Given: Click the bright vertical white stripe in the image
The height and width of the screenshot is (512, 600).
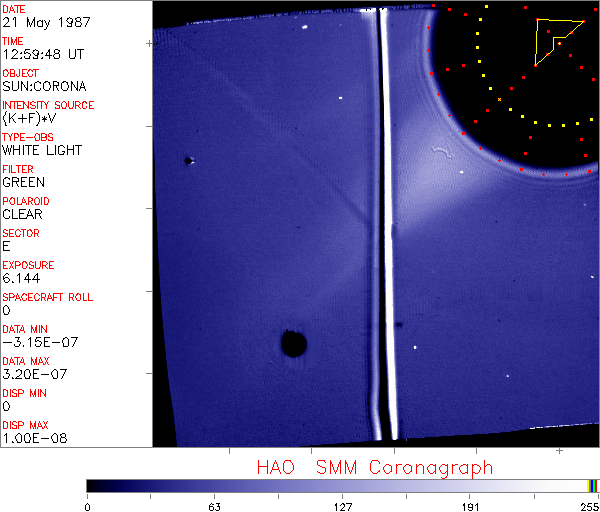Looking at the screenshot, I should point(388,224).
